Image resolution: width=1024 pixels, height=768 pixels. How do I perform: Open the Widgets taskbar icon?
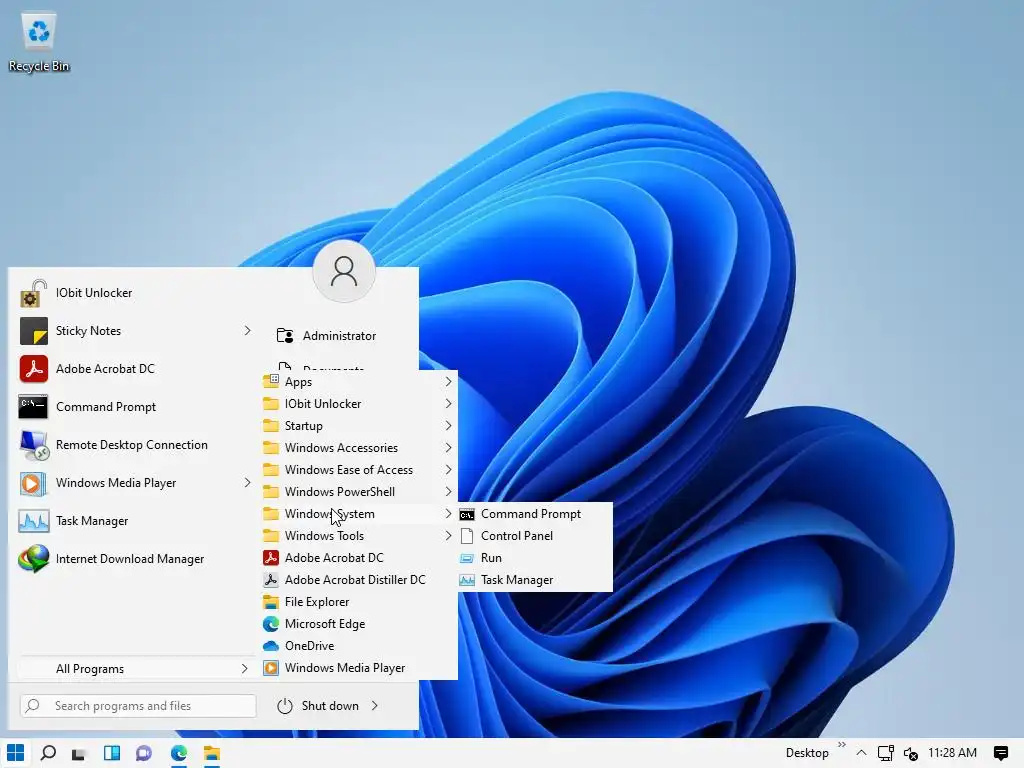(112, 753)
